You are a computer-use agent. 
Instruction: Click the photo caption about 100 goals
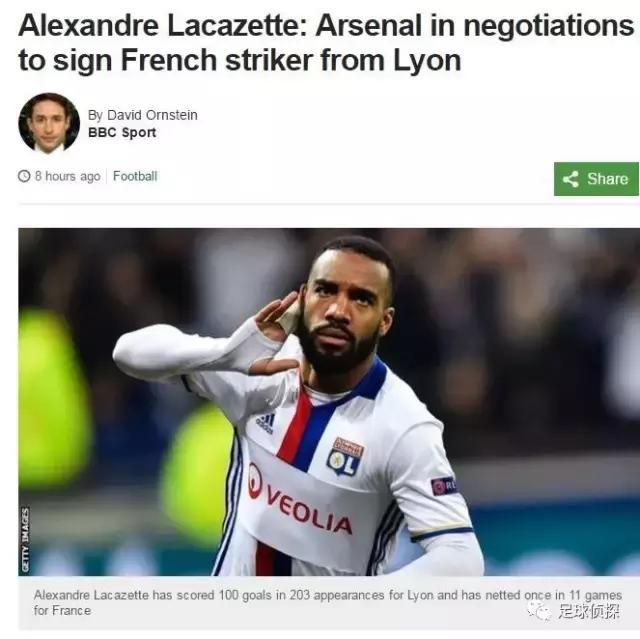pos(328,603)
